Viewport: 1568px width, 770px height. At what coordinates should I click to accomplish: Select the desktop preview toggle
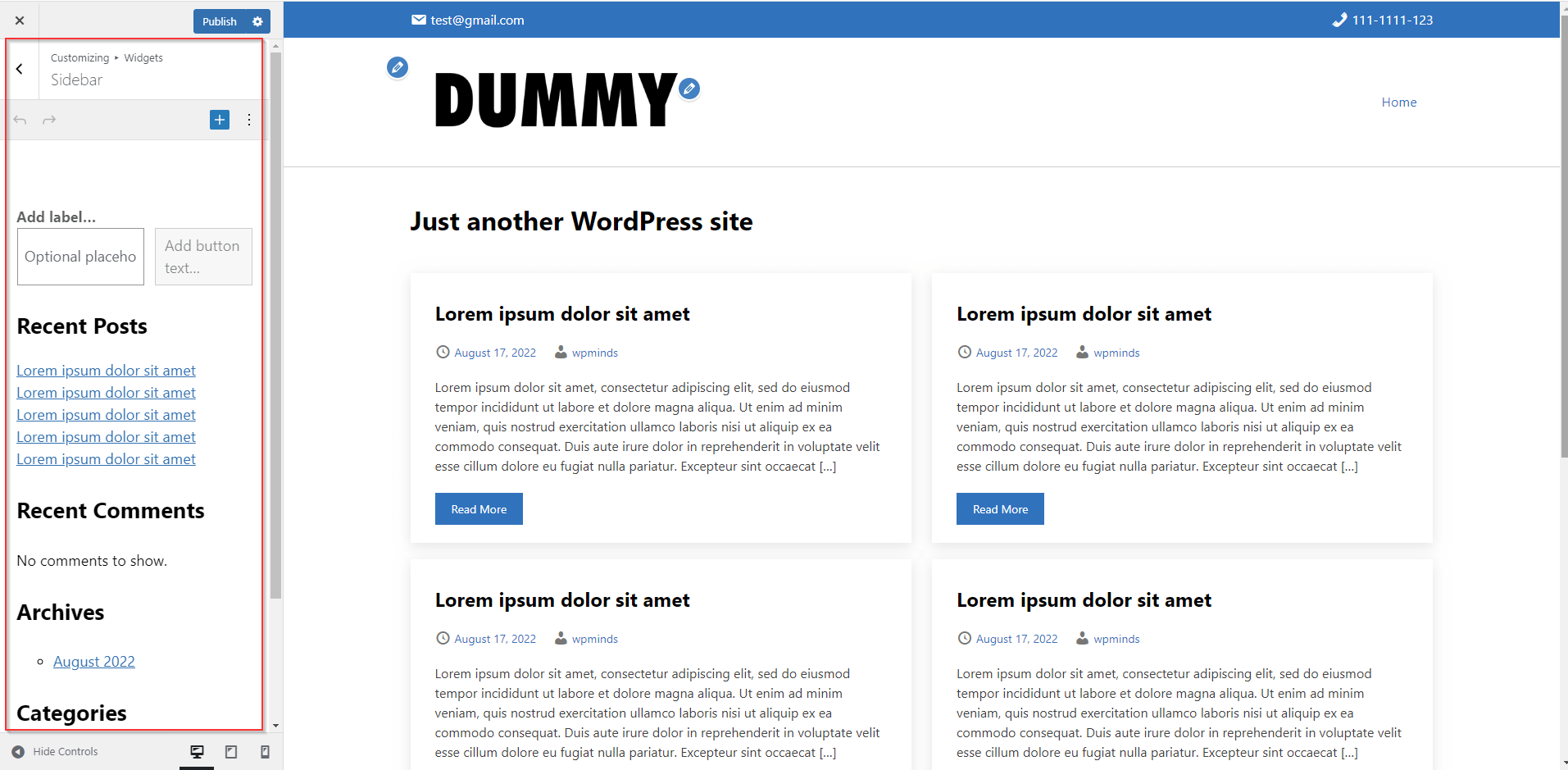coord(197,751)
